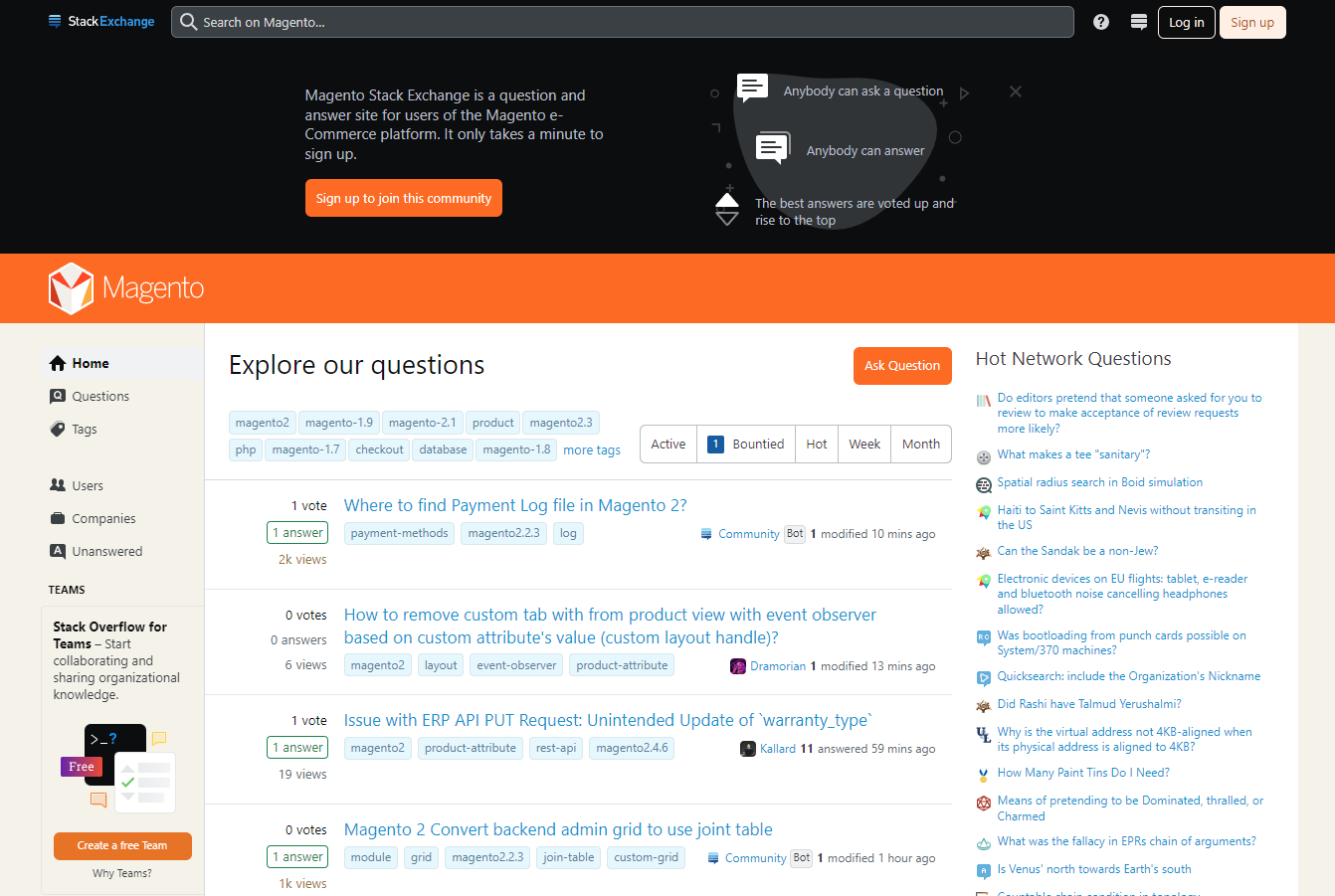Click the Ask Question button
This screenshot has width=1335, height=896.
tap(902, 366)
